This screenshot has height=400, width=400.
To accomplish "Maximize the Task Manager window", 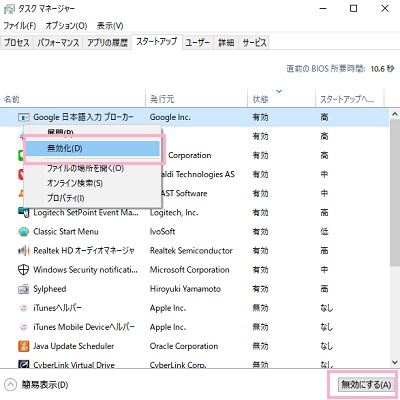I will pyautogui.click(x=353, y=9).
